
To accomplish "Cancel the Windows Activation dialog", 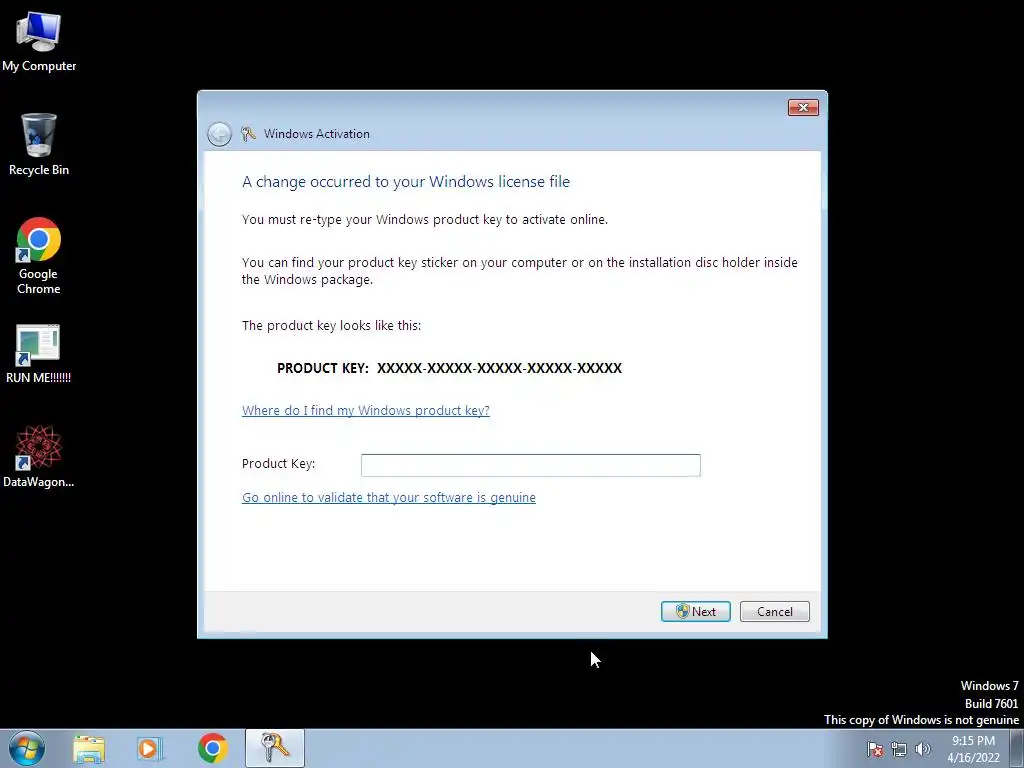I will pyautogui.click(x=775, y=611).
